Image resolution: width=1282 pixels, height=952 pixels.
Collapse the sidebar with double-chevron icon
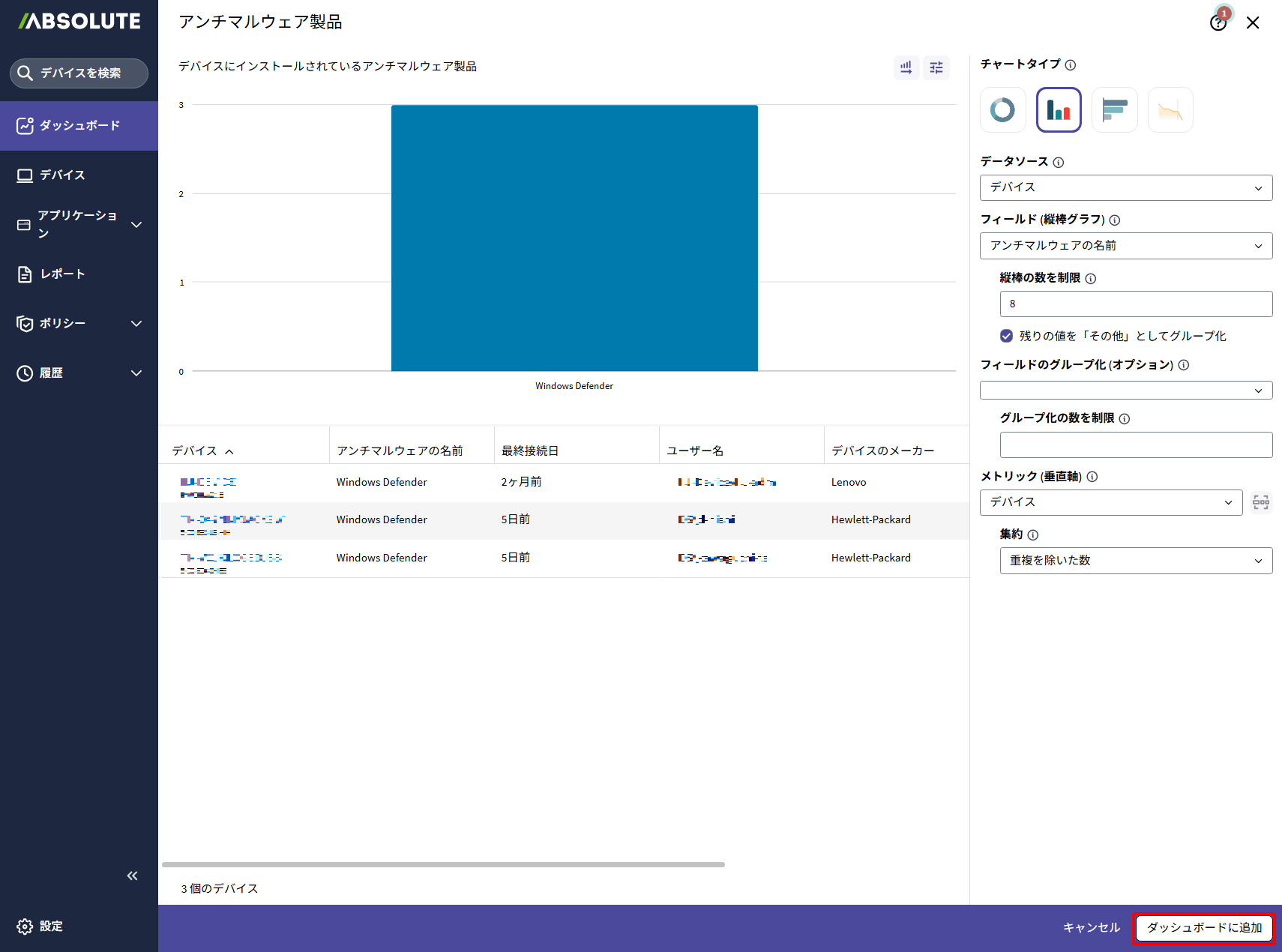pos(133,876)
